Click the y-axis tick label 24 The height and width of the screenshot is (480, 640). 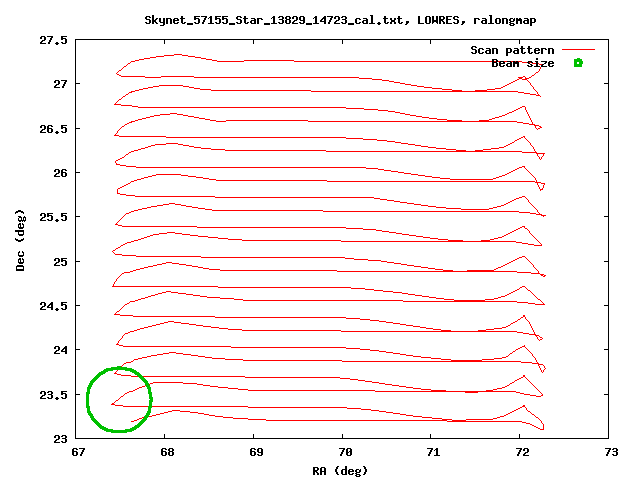pyautogui.click(x=60, y=350)
